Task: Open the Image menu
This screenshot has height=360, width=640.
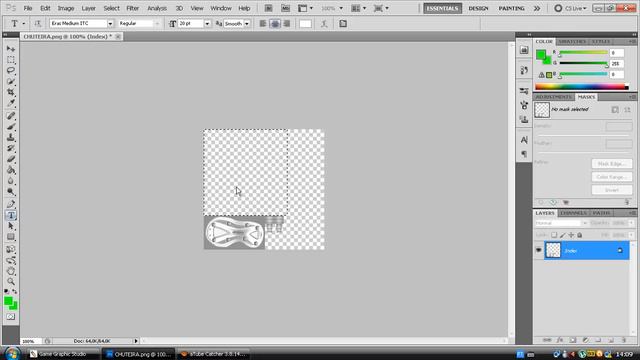Action: [66, 8]
